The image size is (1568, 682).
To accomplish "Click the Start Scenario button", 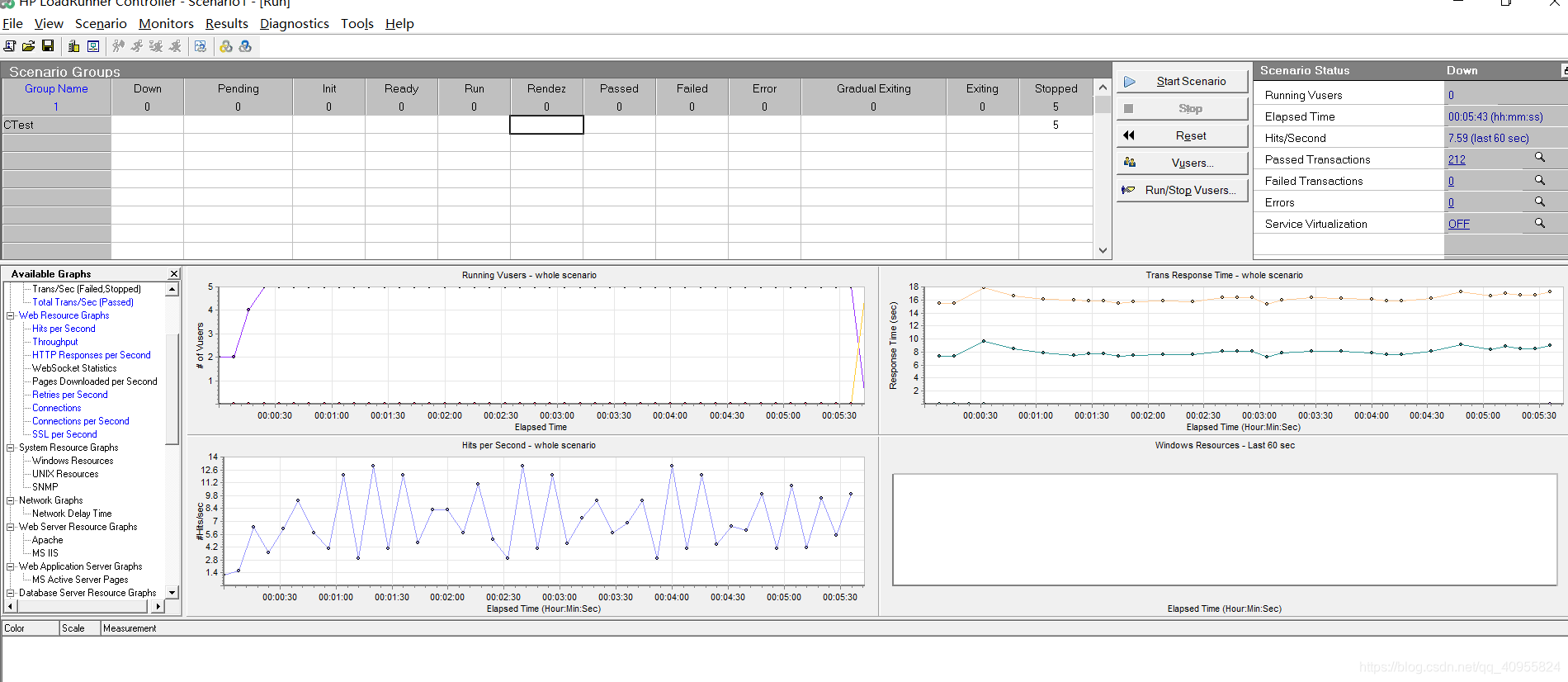I will pos(1182,81).
